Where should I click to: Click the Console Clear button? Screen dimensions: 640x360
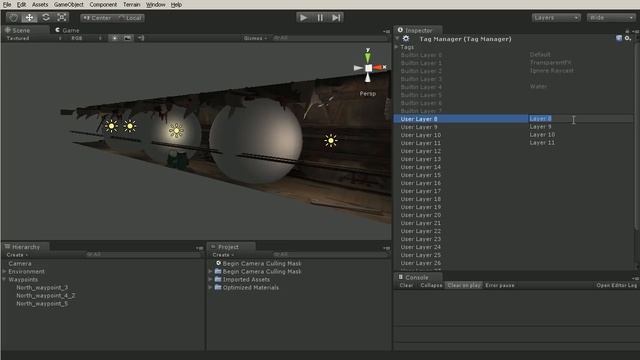point(406,285)
